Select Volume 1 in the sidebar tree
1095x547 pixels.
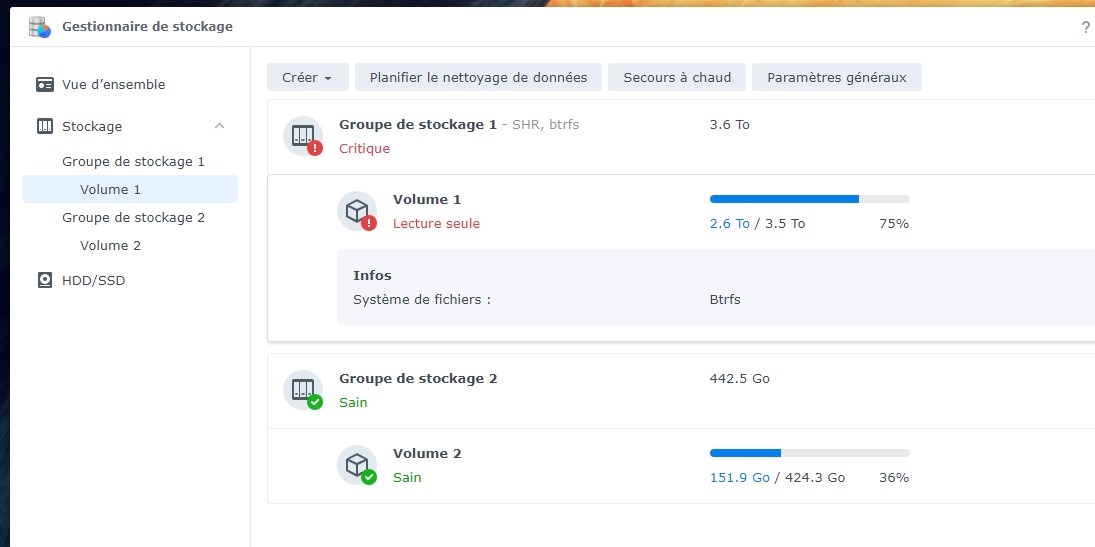pos(110,189)
